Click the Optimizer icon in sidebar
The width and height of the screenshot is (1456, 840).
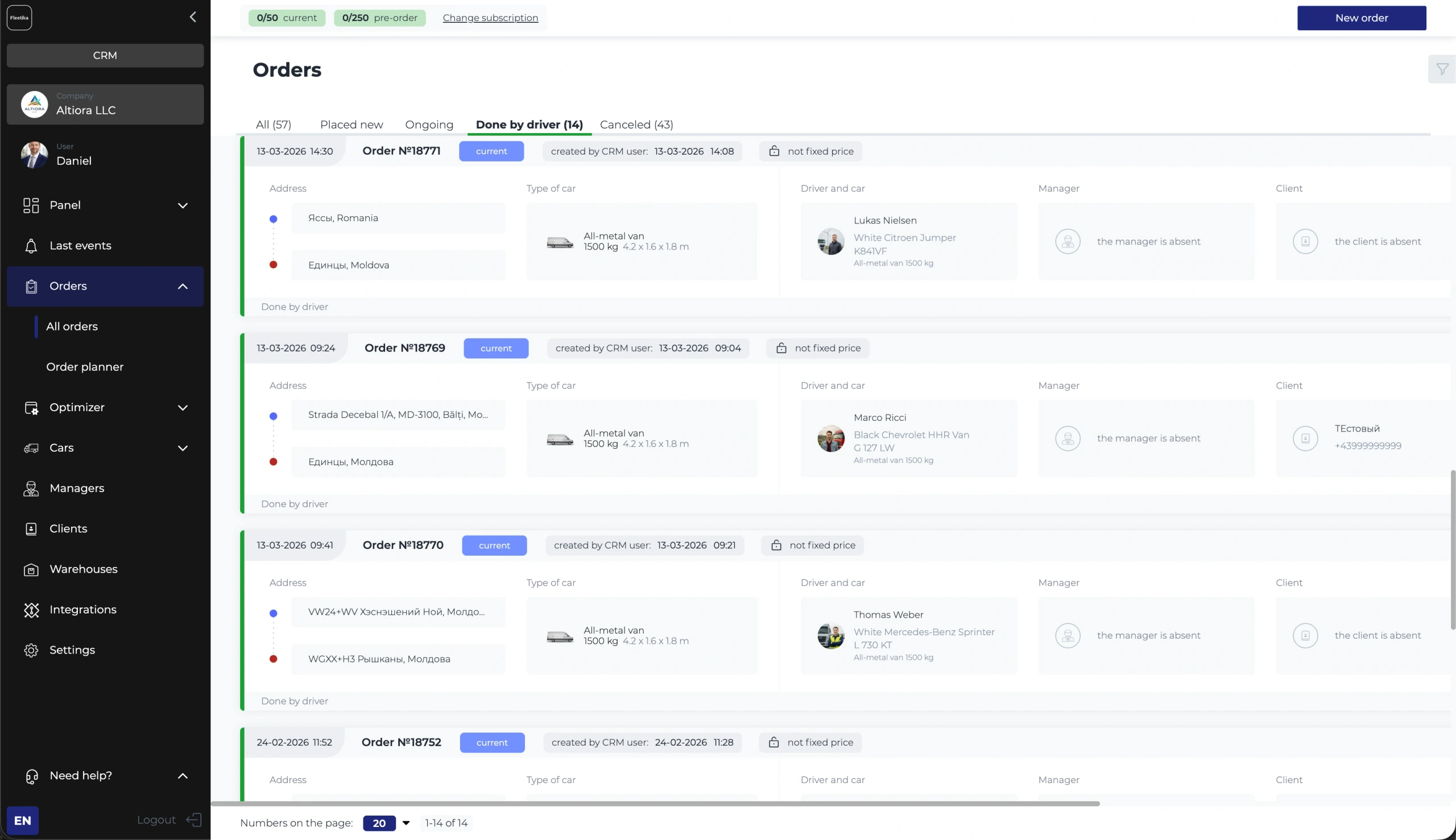(31, 408)
